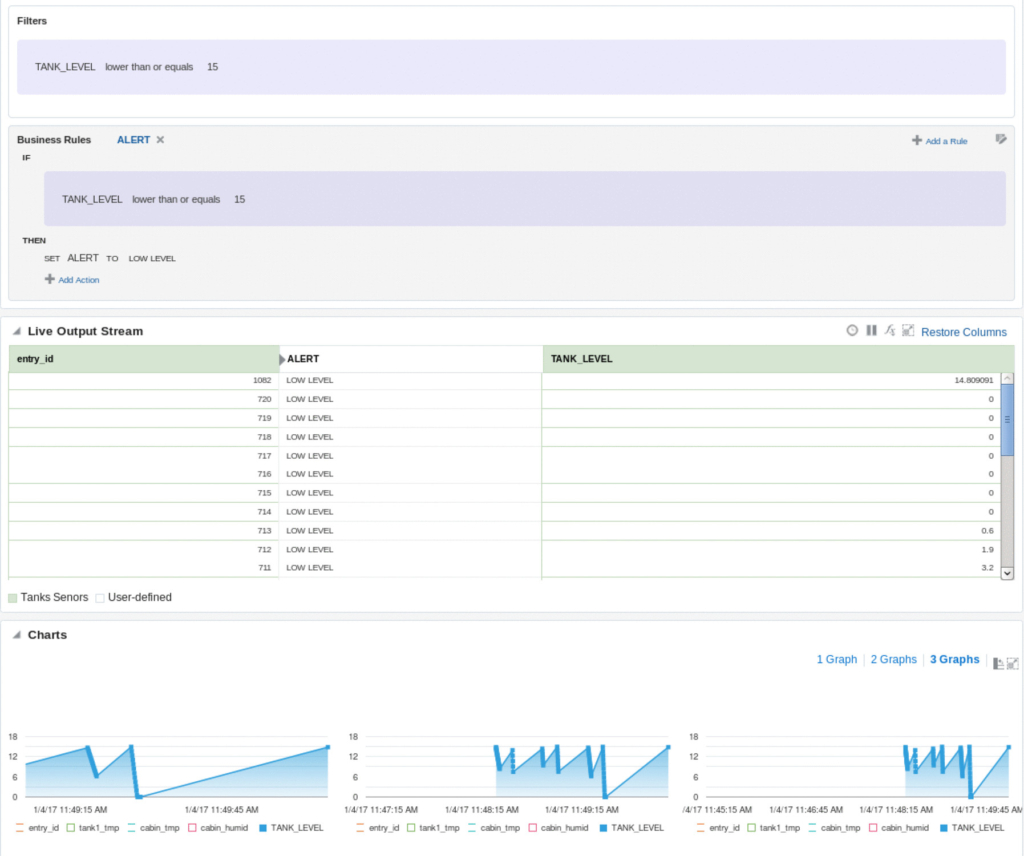Click the plus icon beside Add a Rule
This screenshot has width=1024, height=856.
pyautogui.click(x=917, y=140)
